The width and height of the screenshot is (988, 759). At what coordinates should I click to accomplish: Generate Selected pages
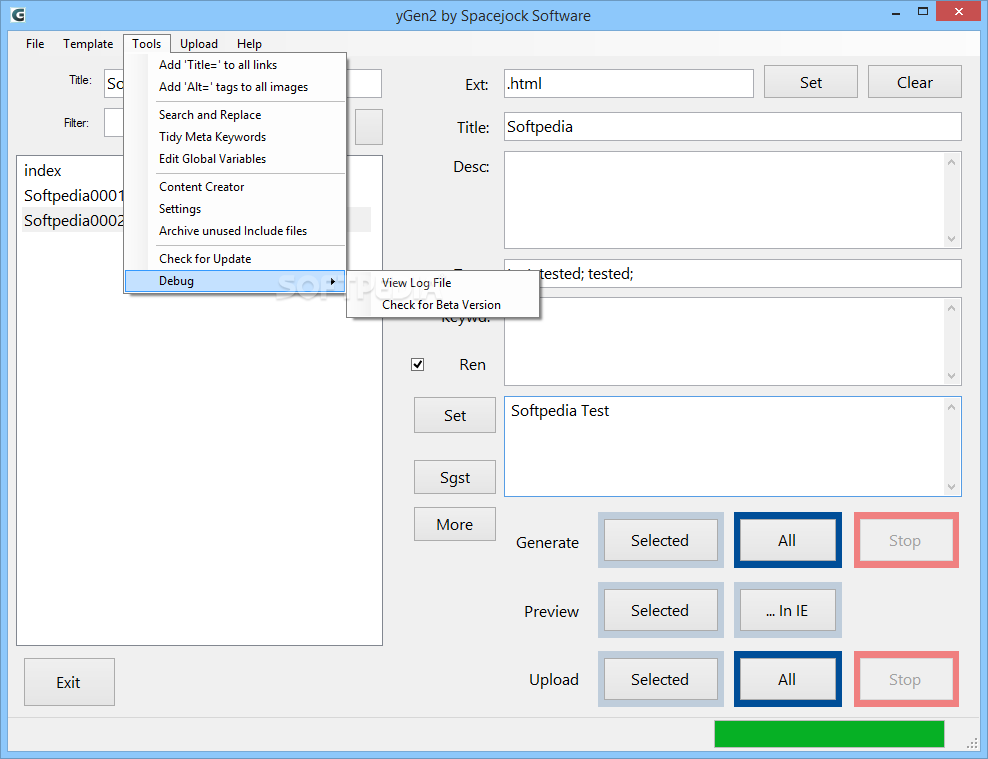660,540
